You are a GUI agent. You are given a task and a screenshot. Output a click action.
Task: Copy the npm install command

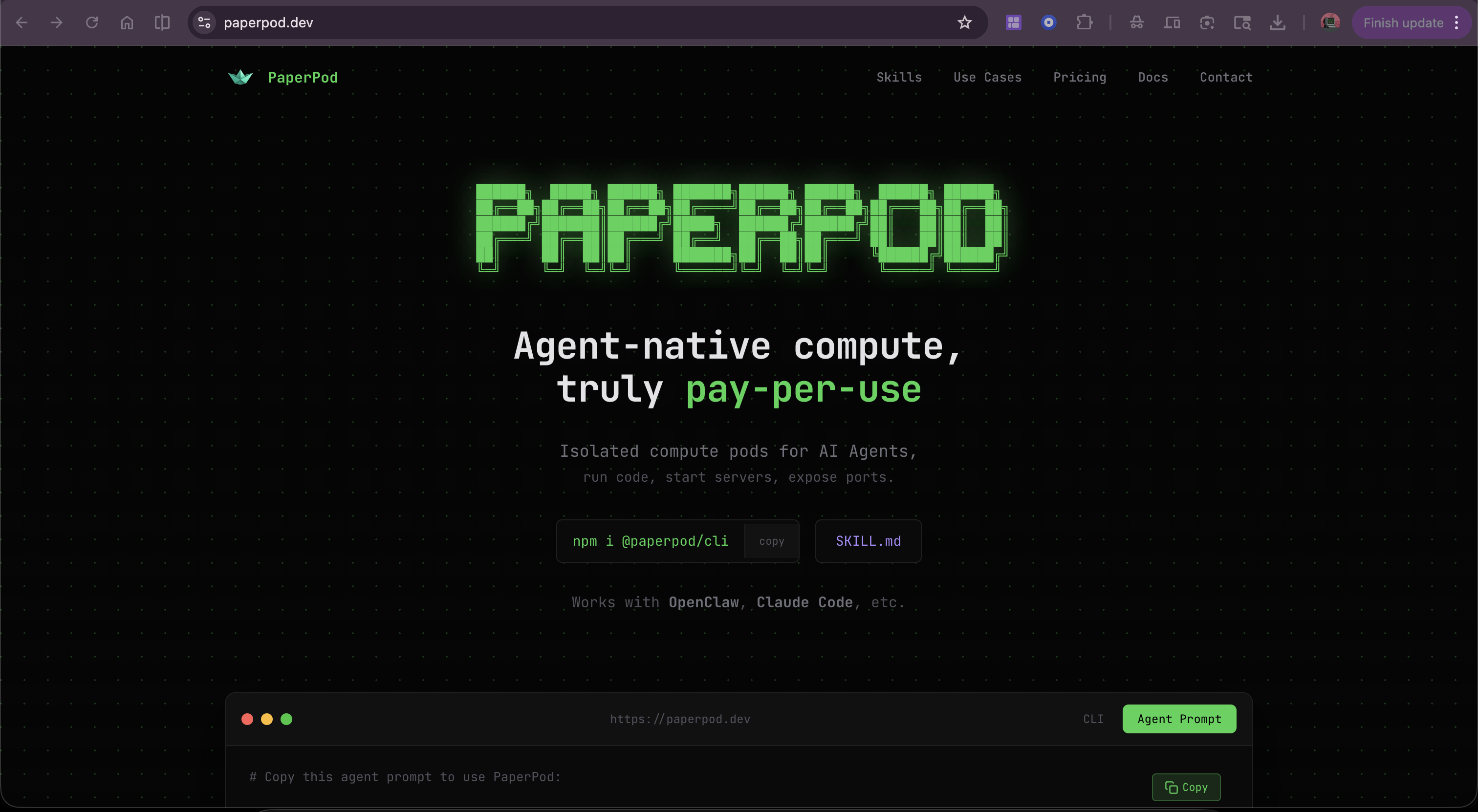click(x=771, y=540)
